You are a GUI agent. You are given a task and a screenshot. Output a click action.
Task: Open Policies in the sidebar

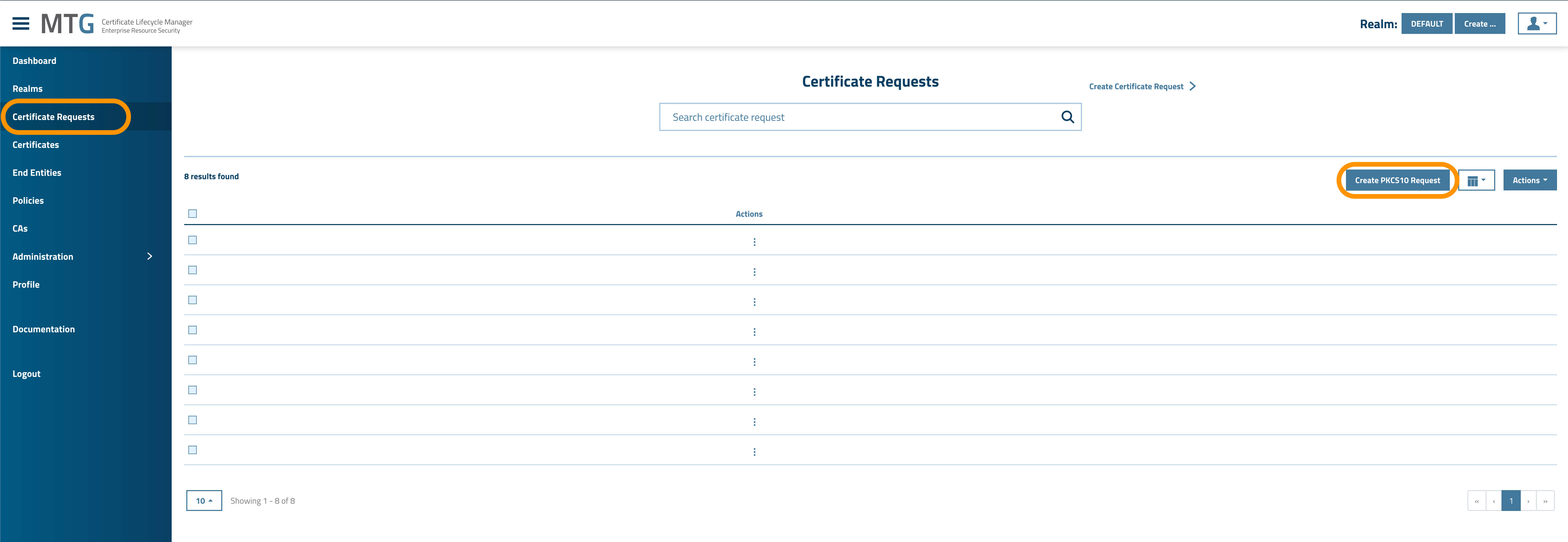click(28, 201)
